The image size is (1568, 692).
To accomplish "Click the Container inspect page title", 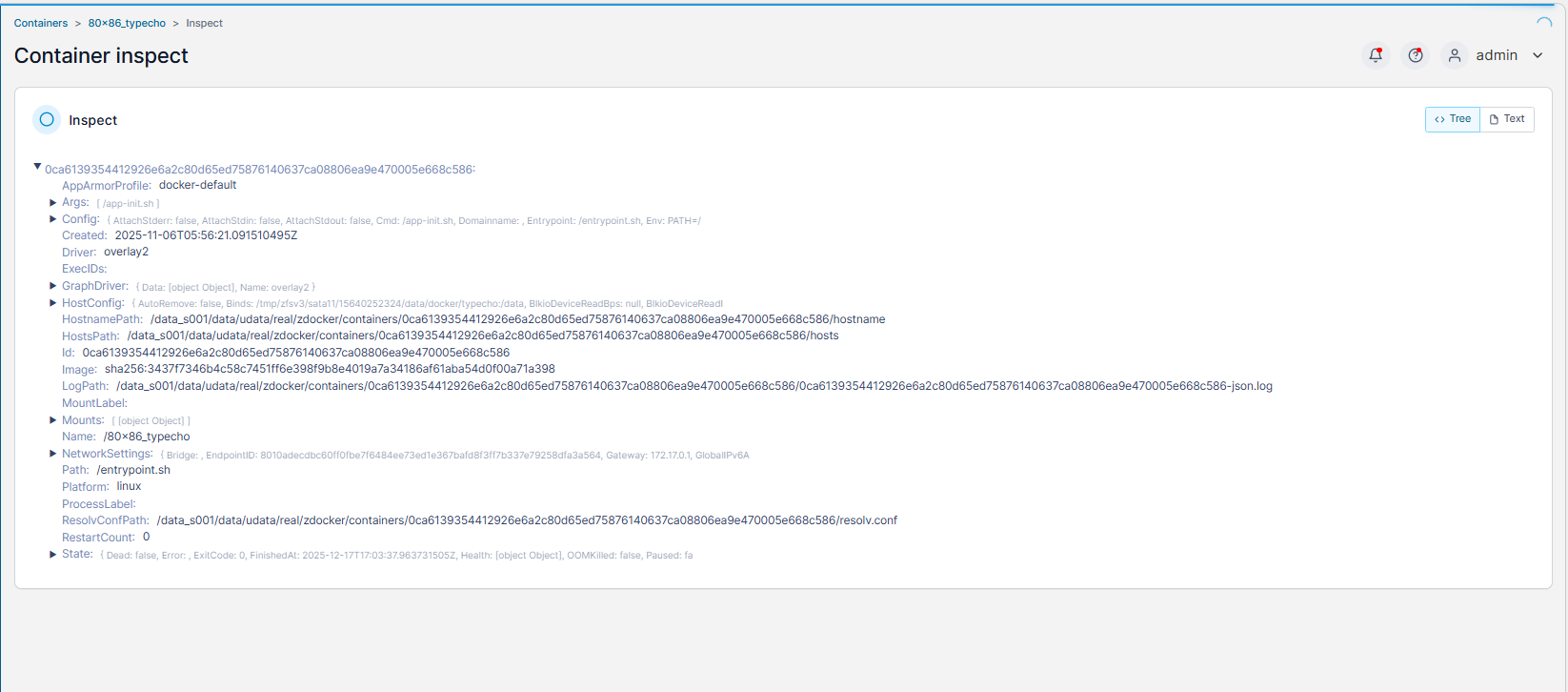I will (x=101, y=55).
